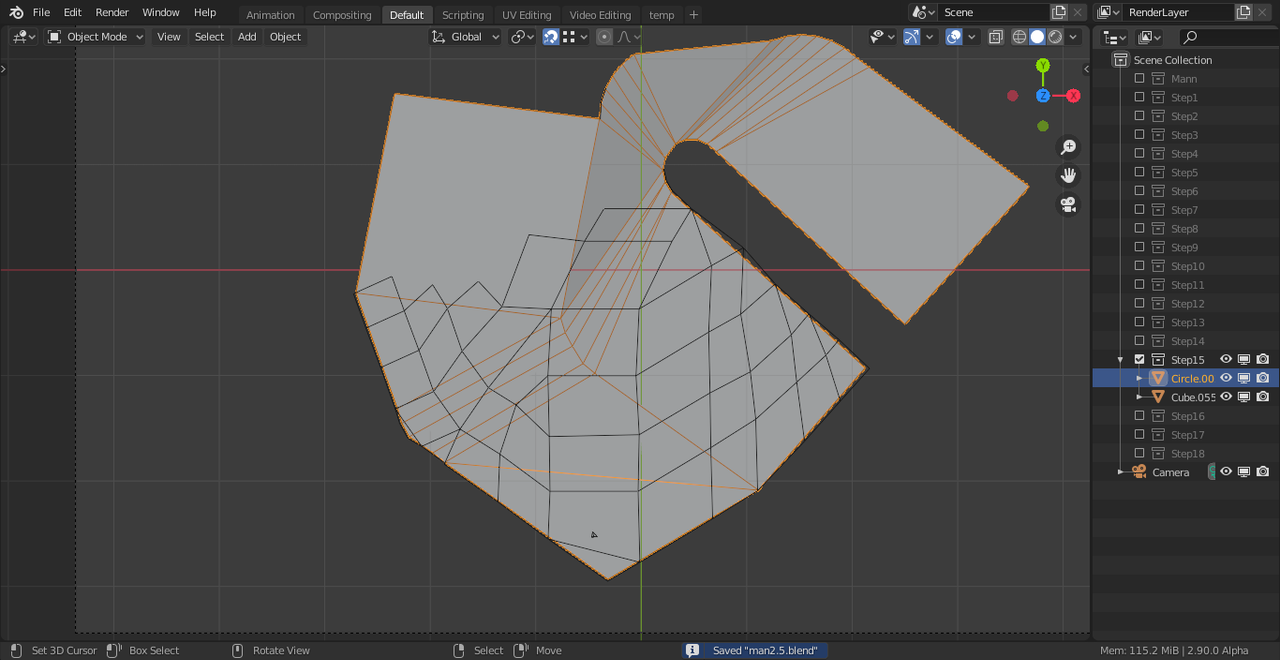This screenshot has height=660, width=1280.
Task: Toggle proportional editing
Action: 604,37
